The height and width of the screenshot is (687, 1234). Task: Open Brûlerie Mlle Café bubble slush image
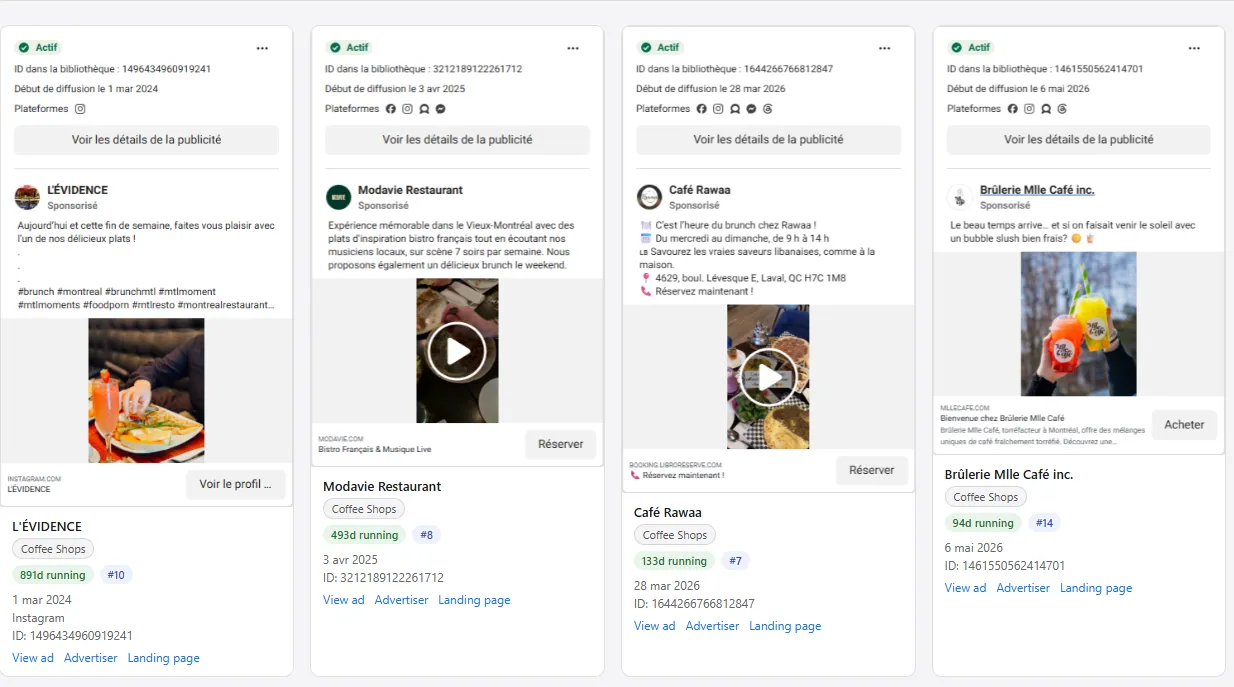(1079, 324)
